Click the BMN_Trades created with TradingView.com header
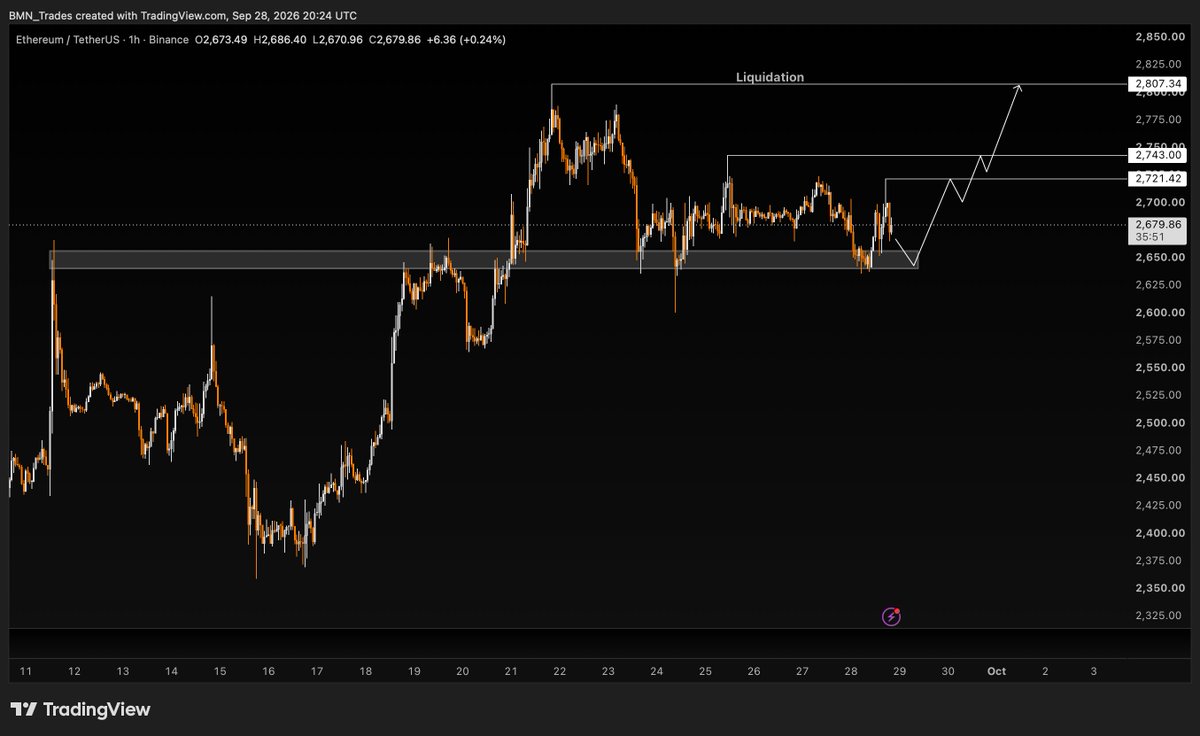Viewport: 1200px width, 736px height. [183, 15]
